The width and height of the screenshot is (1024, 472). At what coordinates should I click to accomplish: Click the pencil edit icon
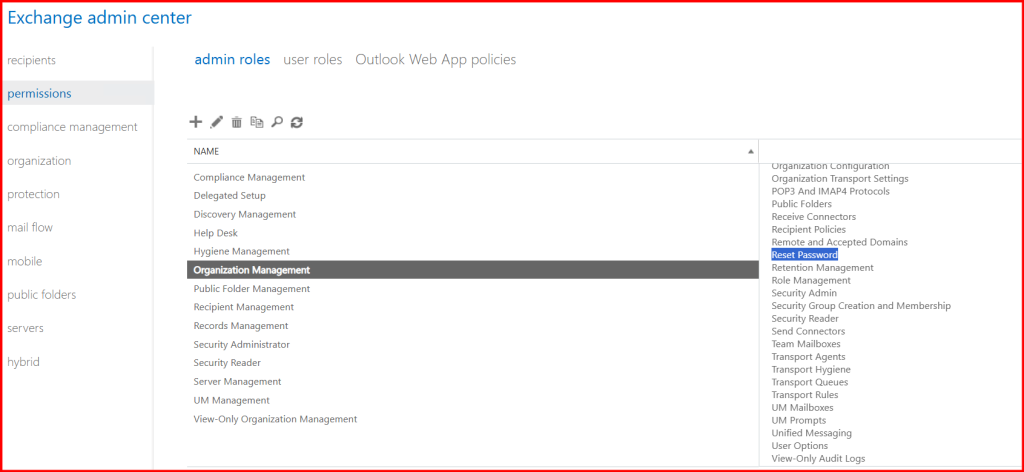click(216, 122)
